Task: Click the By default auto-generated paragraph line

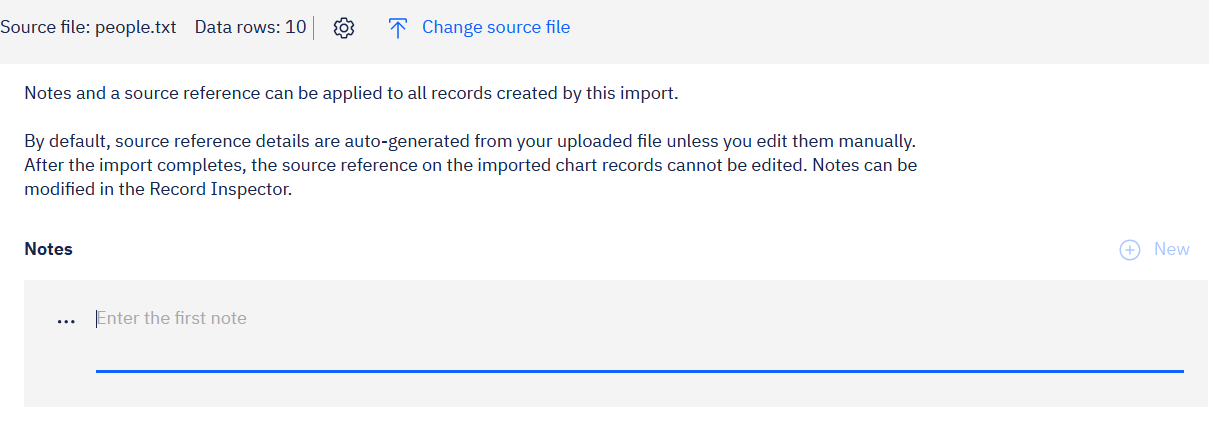Action: coord(470,141)
